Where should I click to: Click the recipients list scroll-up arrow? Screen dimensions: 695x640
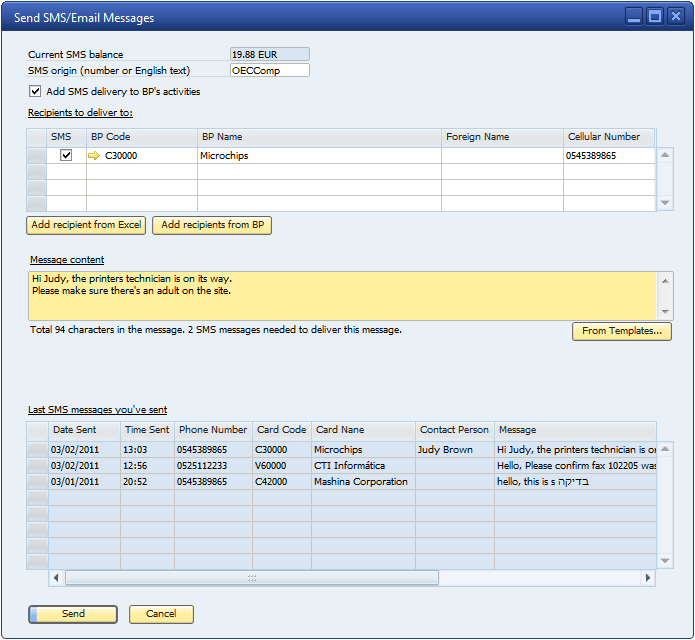(664, 155)
